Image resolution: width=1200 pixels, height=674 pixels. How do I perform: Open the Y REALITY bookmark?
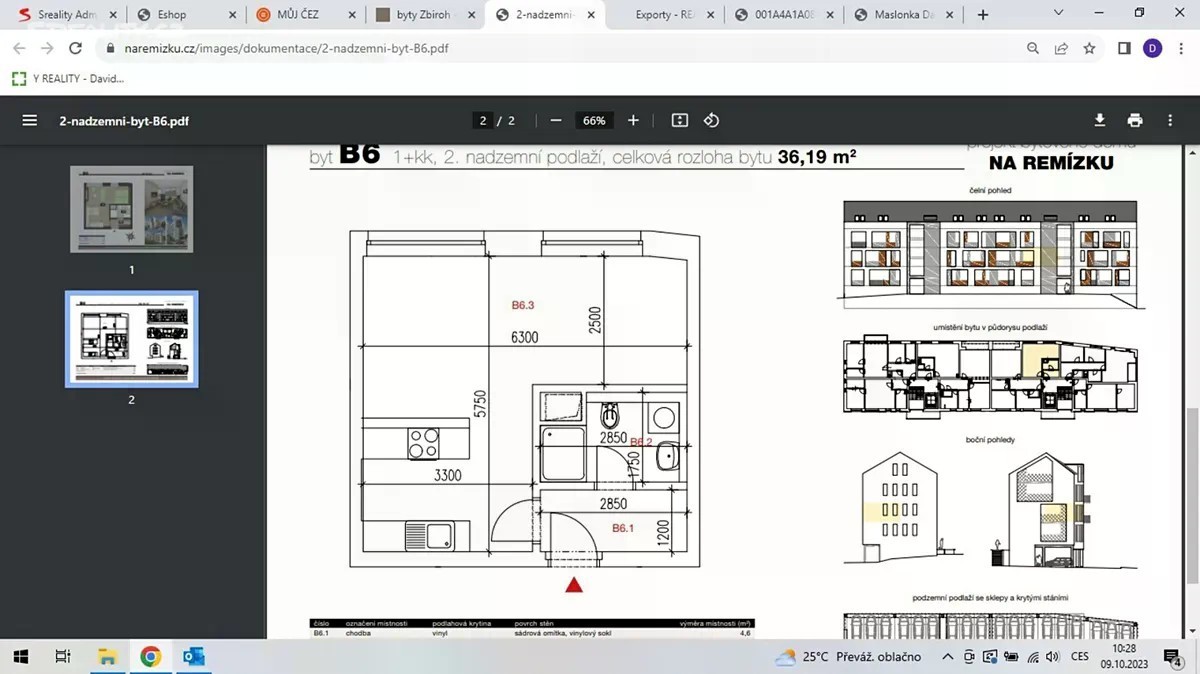coord(68,78)
